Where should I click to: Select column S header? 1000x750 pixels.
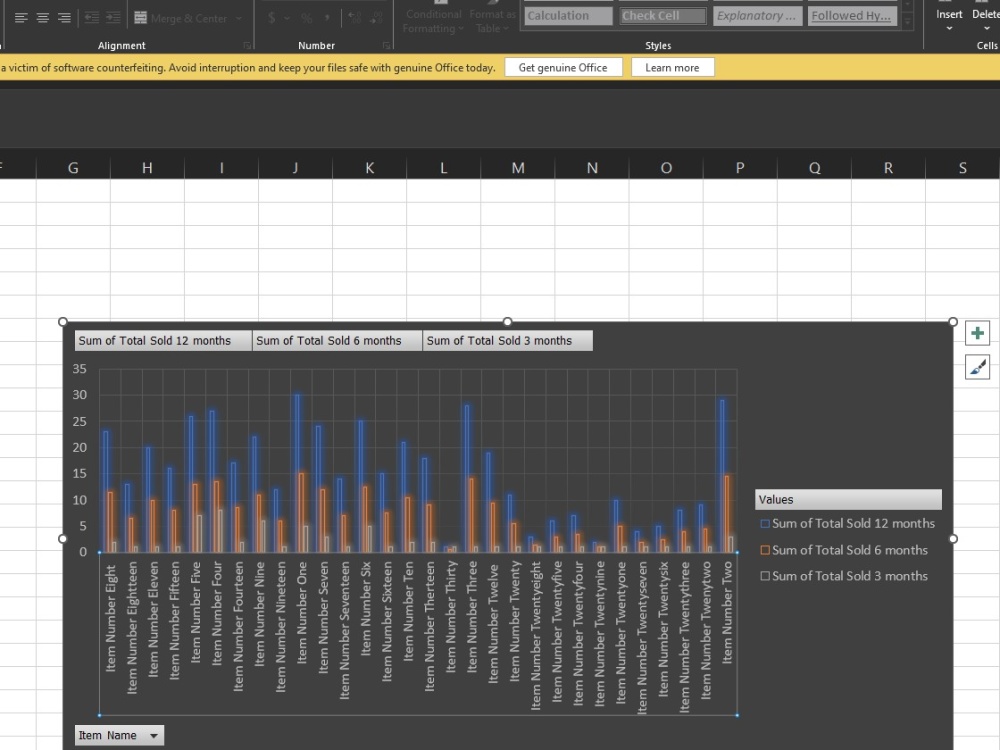coord(962,168)
